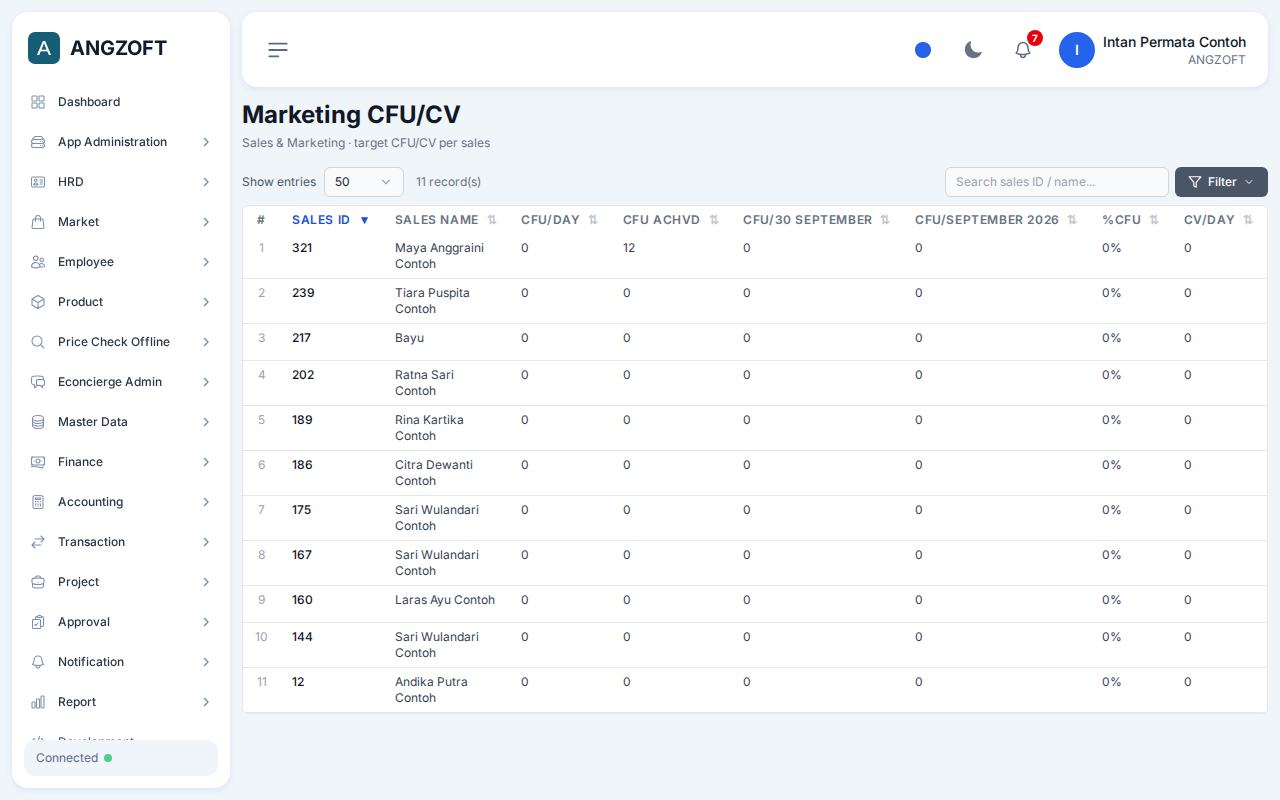Viewport: 1280px width, 800px height.
Task: Expand the Market submenu chevron
Action: (206, 222)
